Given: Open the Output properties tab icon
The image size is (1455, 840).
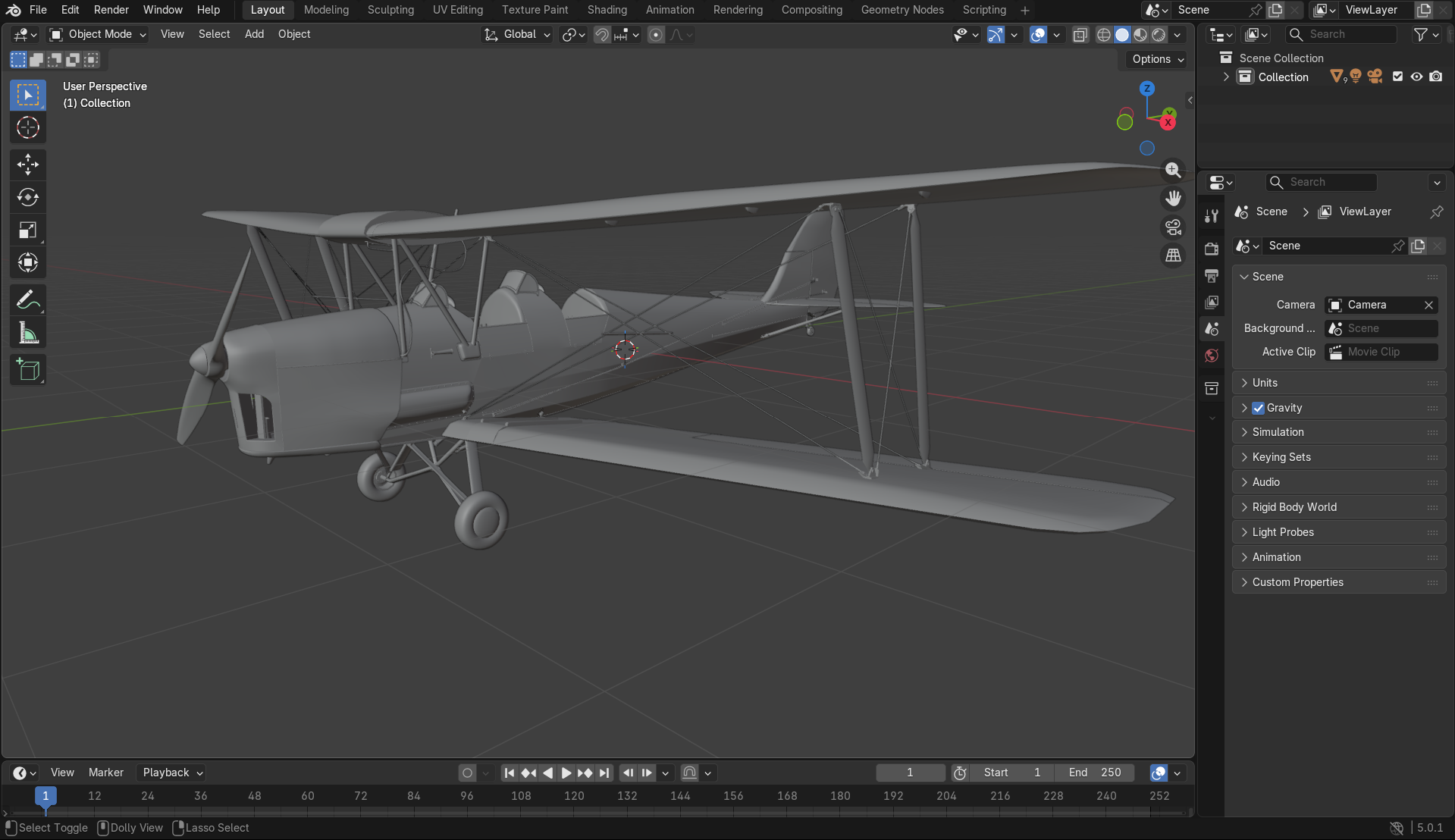Looking at the screenshot, I should coord(1212,275).
